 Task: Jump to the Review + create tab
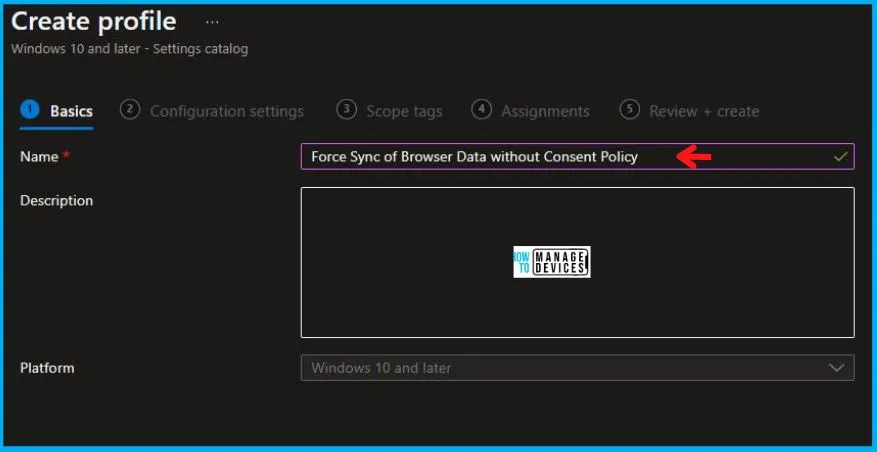click(704, 111)
